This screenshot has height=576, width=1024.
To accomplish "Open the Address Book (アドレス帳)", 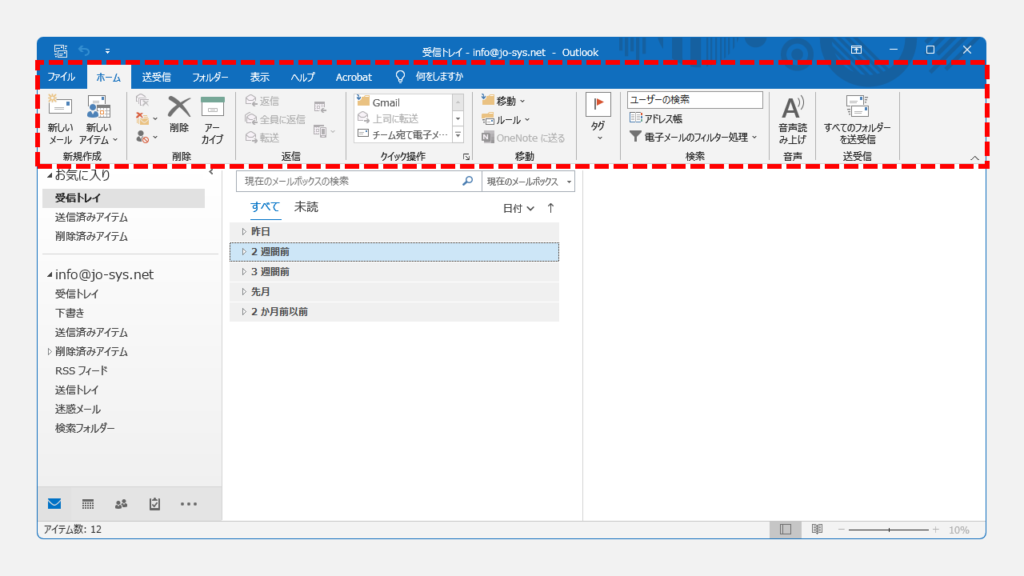I will click(656, 118).
